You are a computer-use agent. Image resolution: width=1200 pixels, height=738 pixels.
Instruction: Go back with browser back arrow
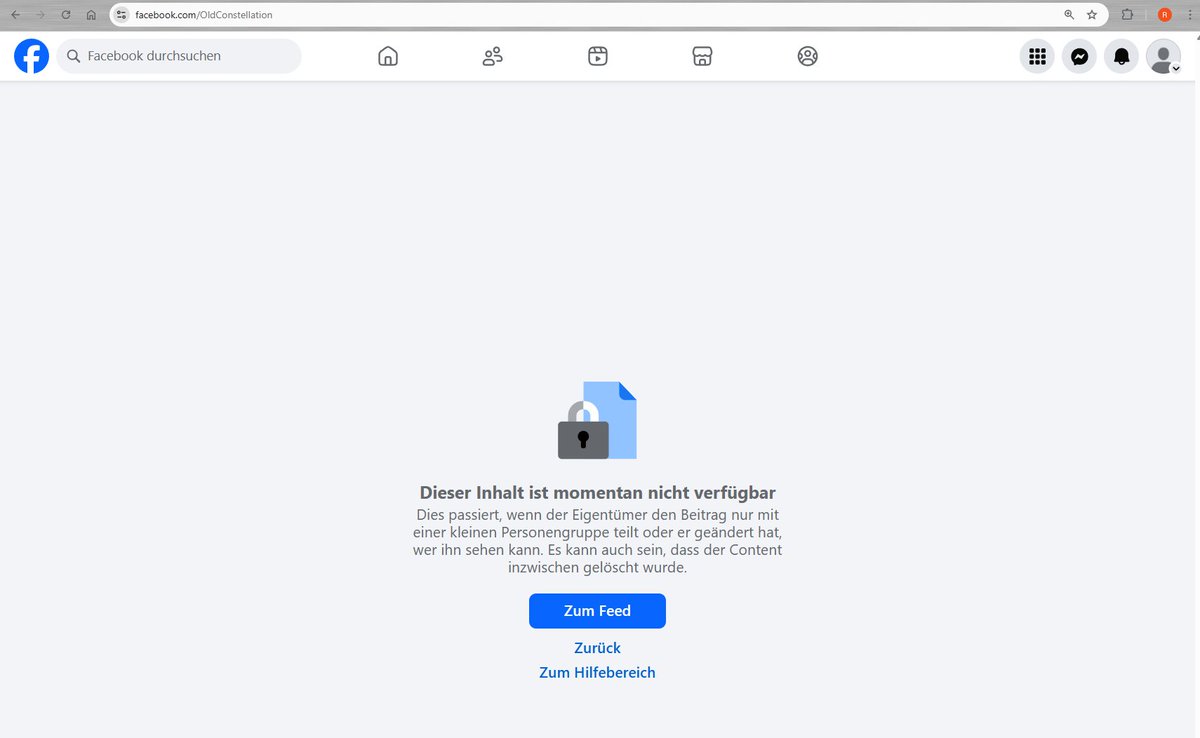[x=15, y=15]
